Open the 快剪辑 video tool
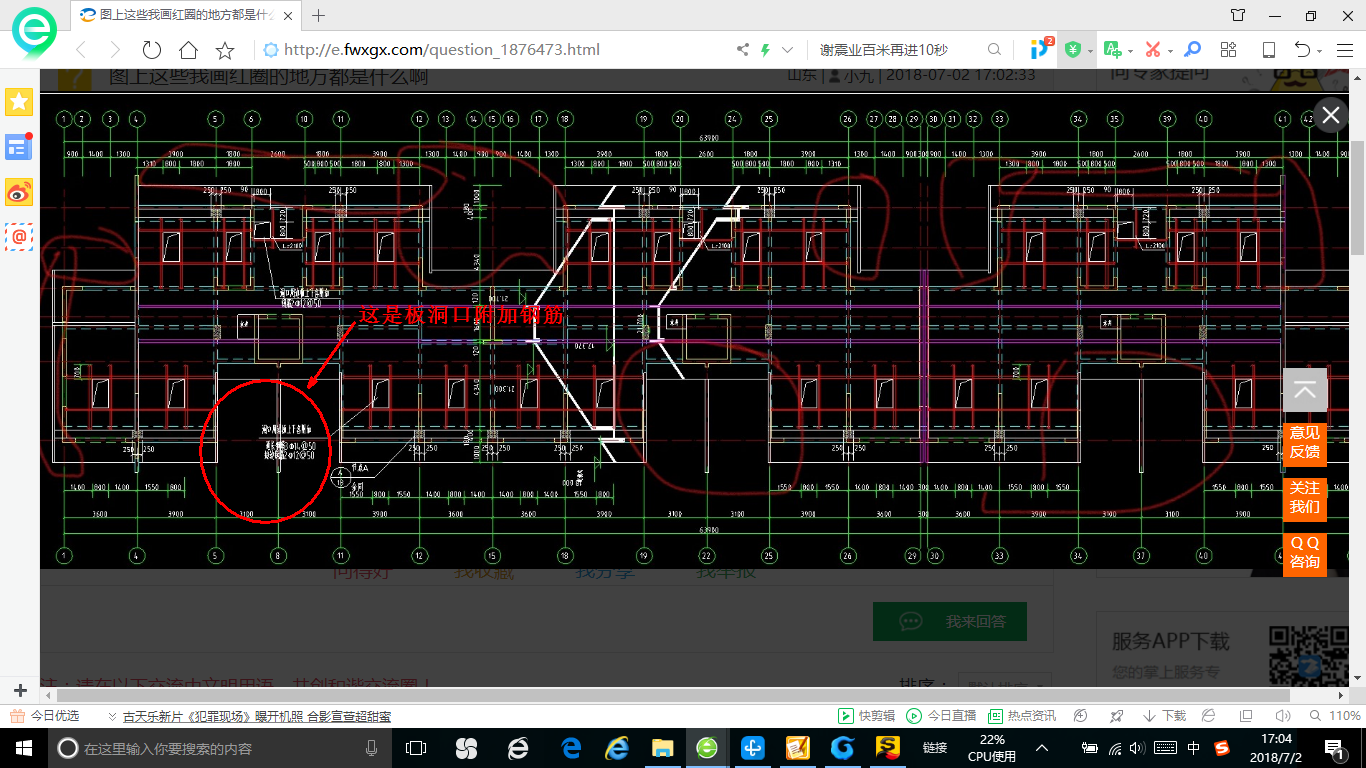 [x=866, y=716]
